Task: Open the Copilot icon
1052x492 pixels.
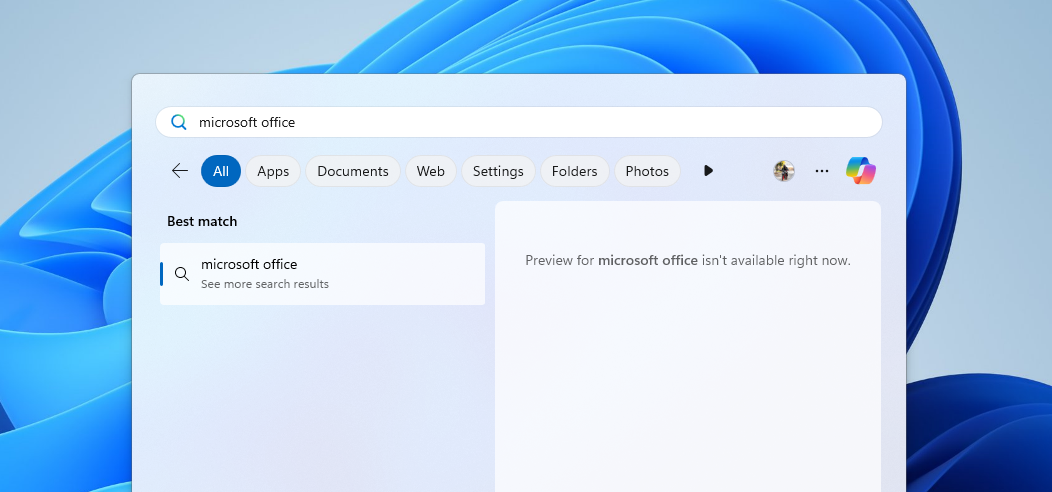Action: 860,171
